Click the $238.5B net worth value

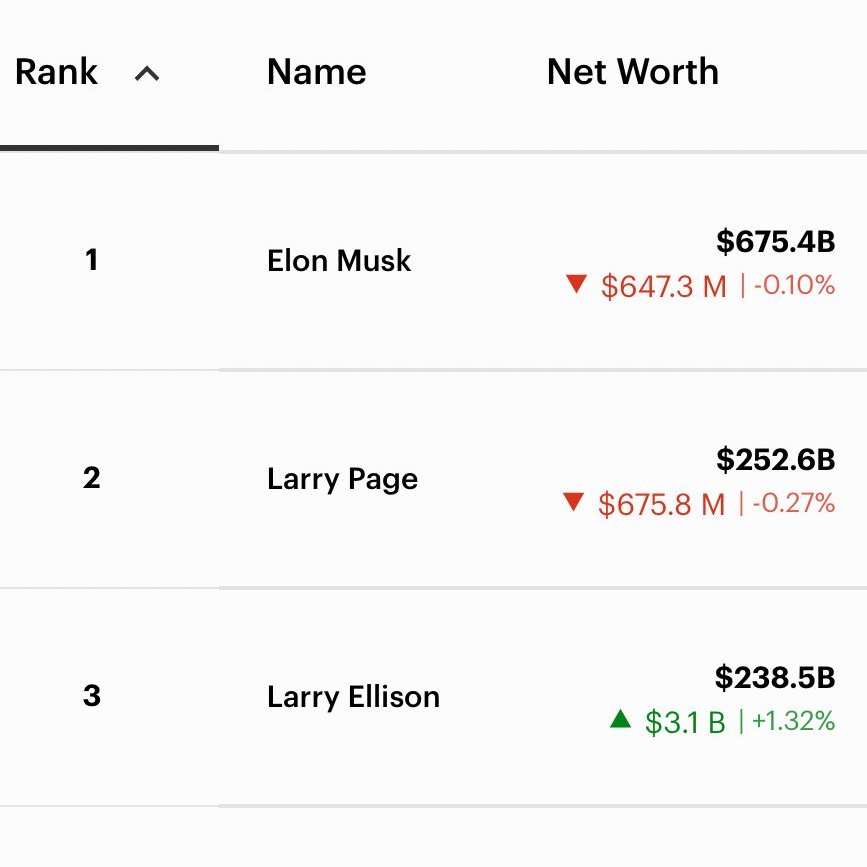click(774, 677)
